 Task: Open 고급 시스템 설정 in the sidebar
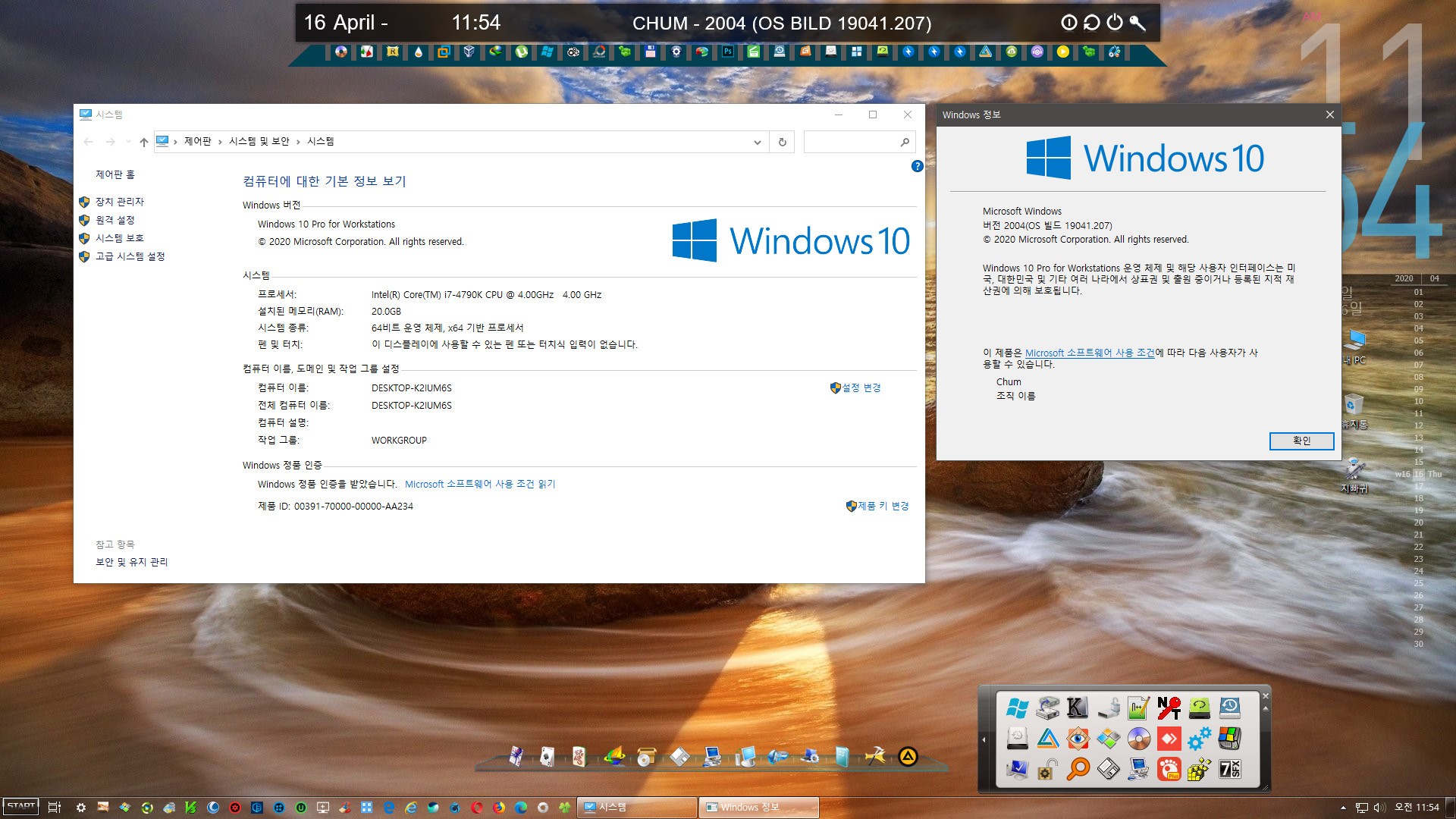[x=130, y=256]
